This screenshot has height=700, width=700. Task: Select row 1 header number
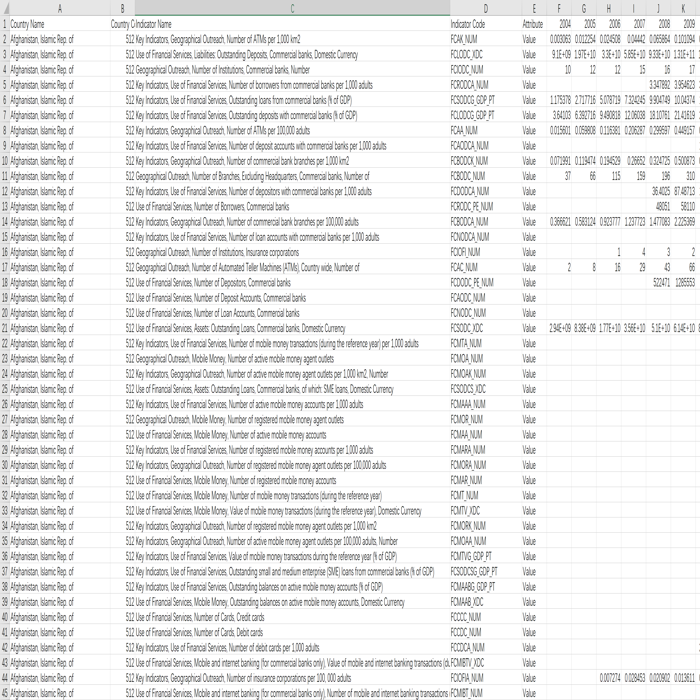[4, 24]
